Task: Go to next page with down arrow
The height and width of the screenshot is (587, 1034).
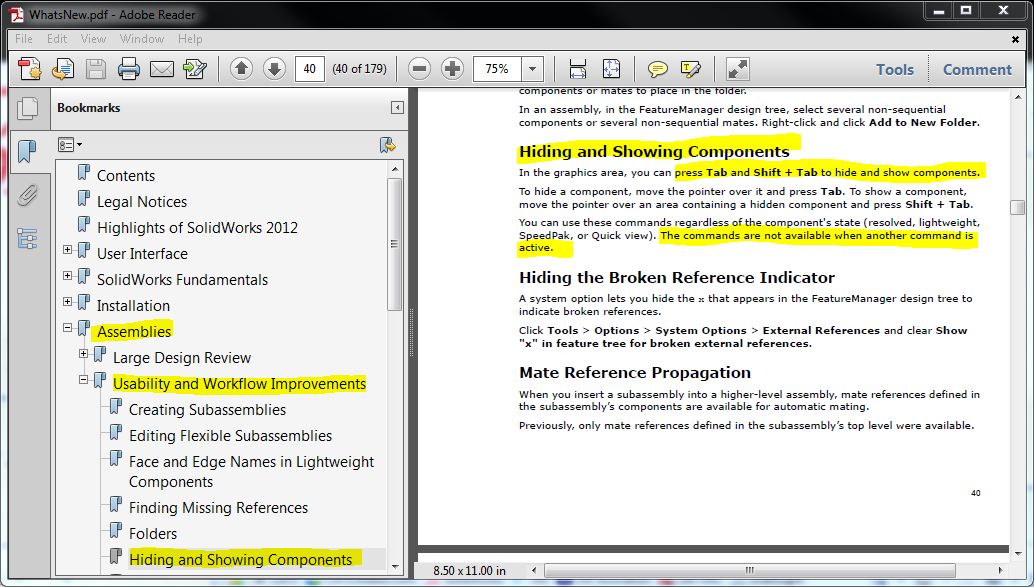Action: click(x=274, y=69)
